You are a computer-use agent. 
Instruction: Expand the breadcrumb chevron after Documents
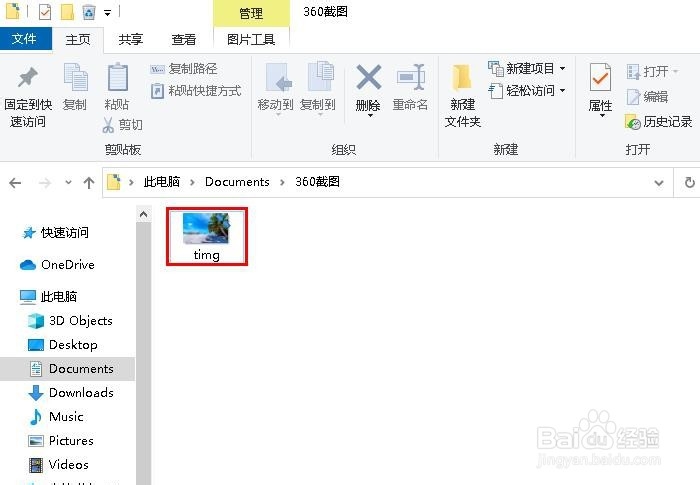[282, 182]
